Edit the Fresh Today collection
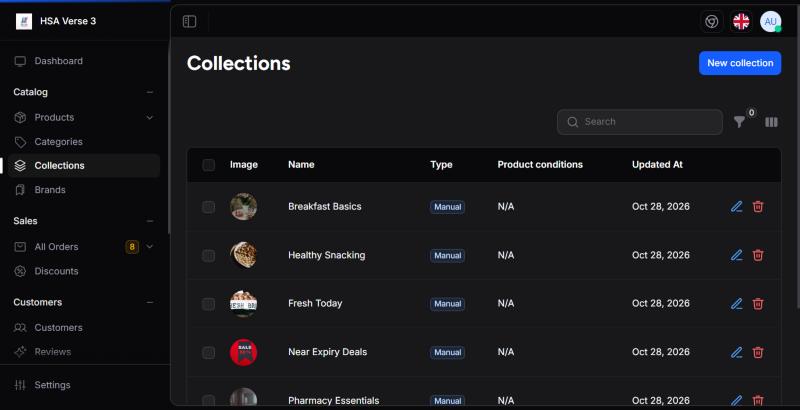The width and height of the screenshot is (800, 410). [x=736, y=303]
